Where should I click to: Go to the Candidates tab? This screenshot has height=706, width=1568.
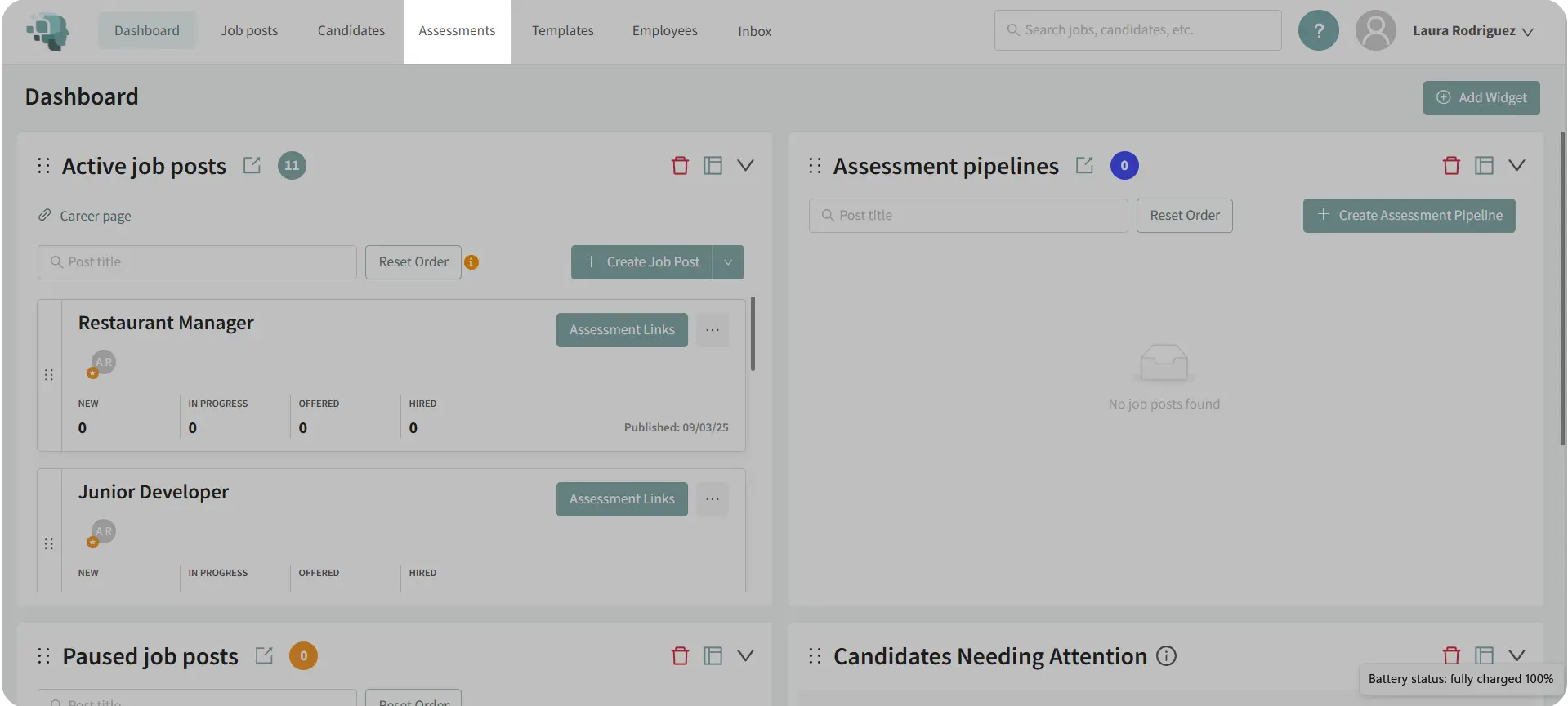351,31
